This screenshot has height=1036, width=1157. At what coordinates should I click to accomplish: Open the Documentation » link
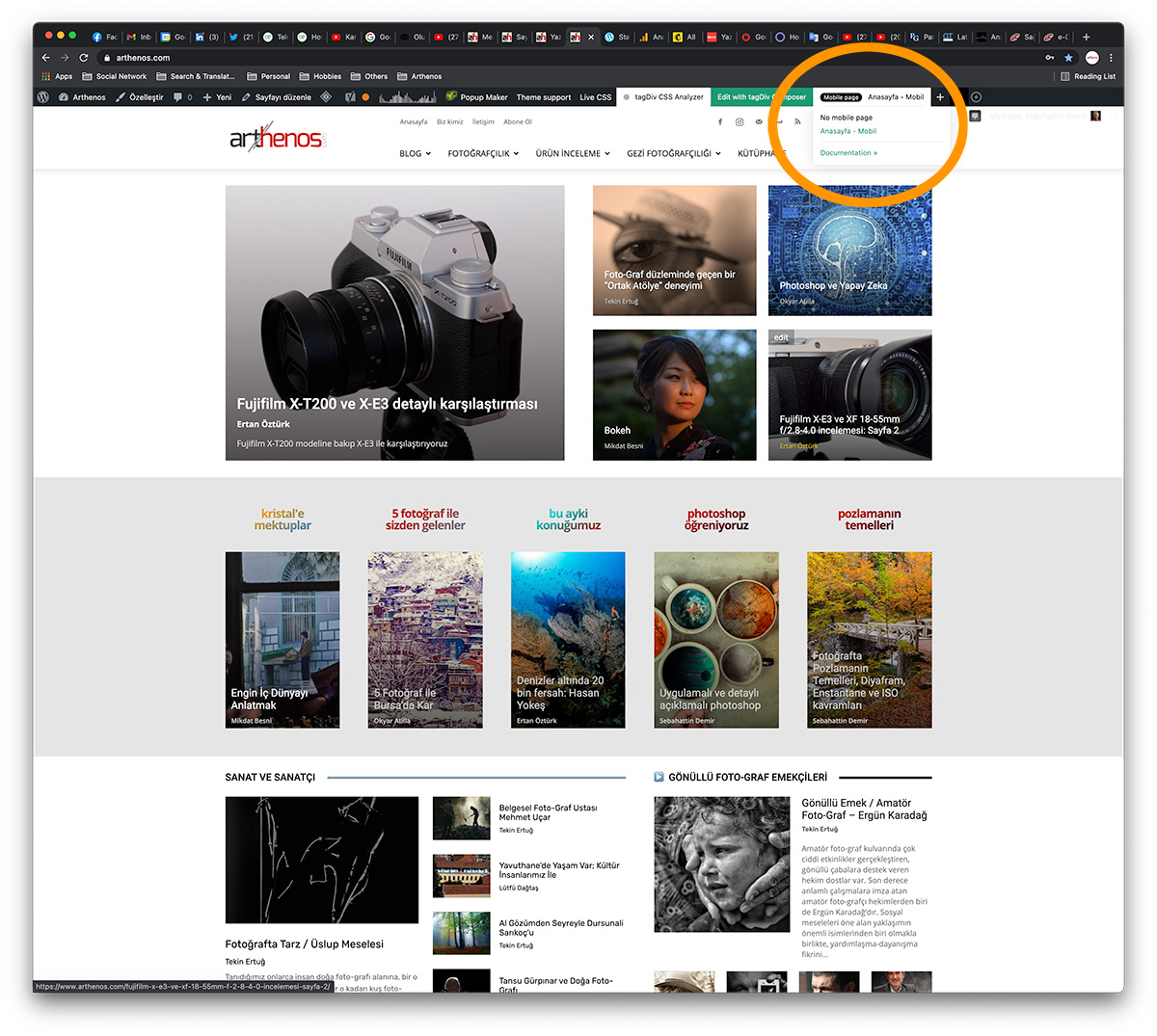[x=848, y=152]
